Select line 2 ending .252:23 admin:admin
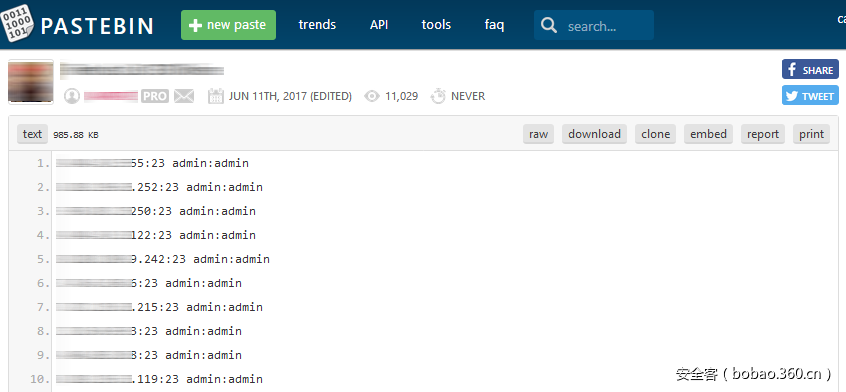 [x=159, y=187]
